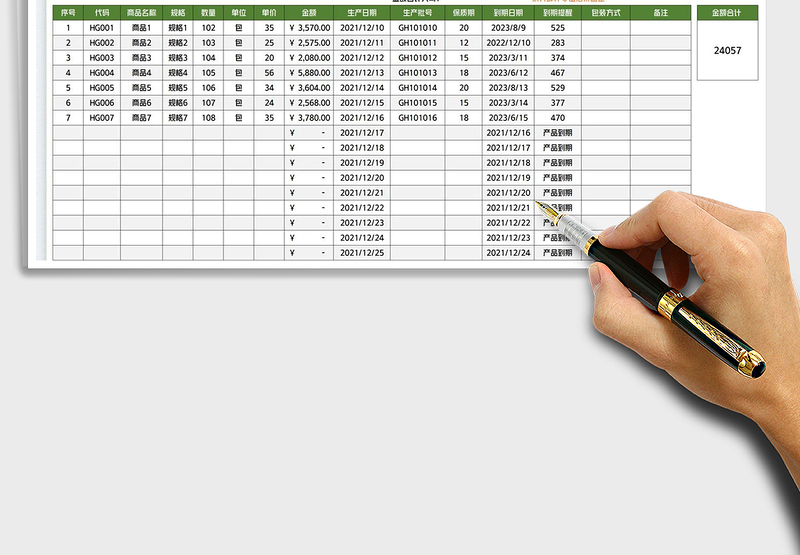
Task: Click the 包装方式 column header
Action: 606,13
